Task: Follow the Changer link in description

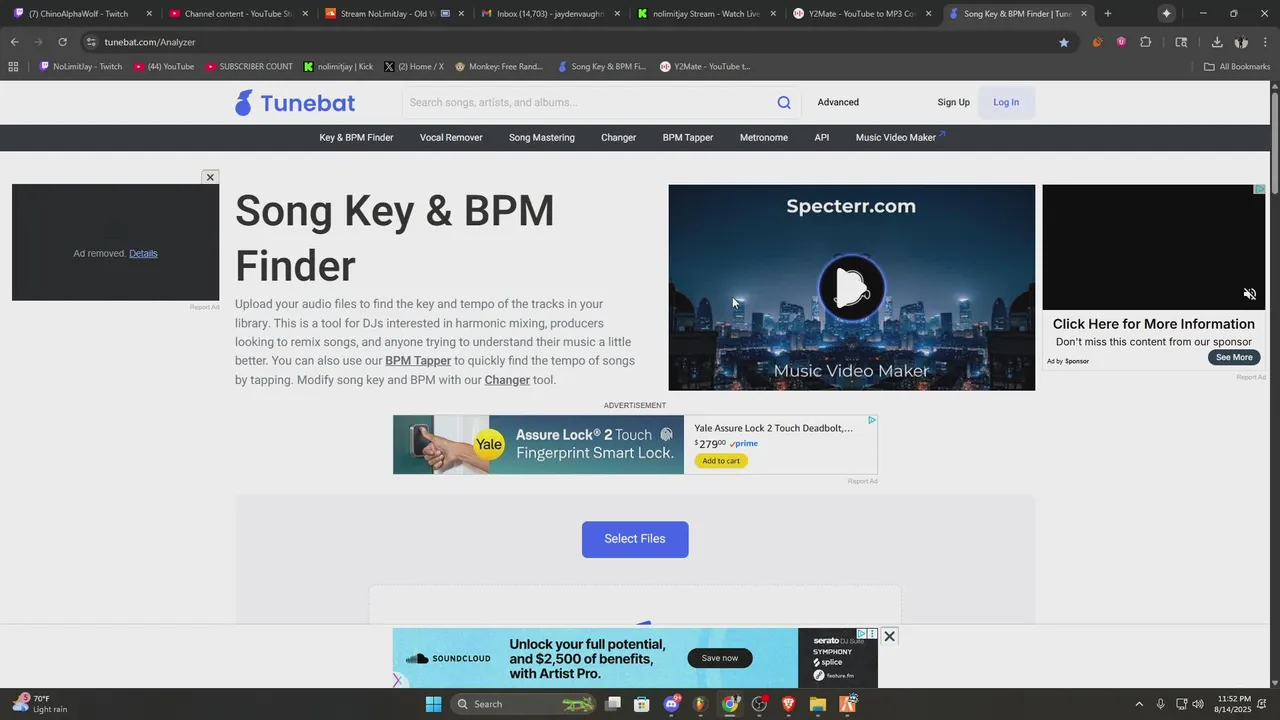Action: coord(507,380)
